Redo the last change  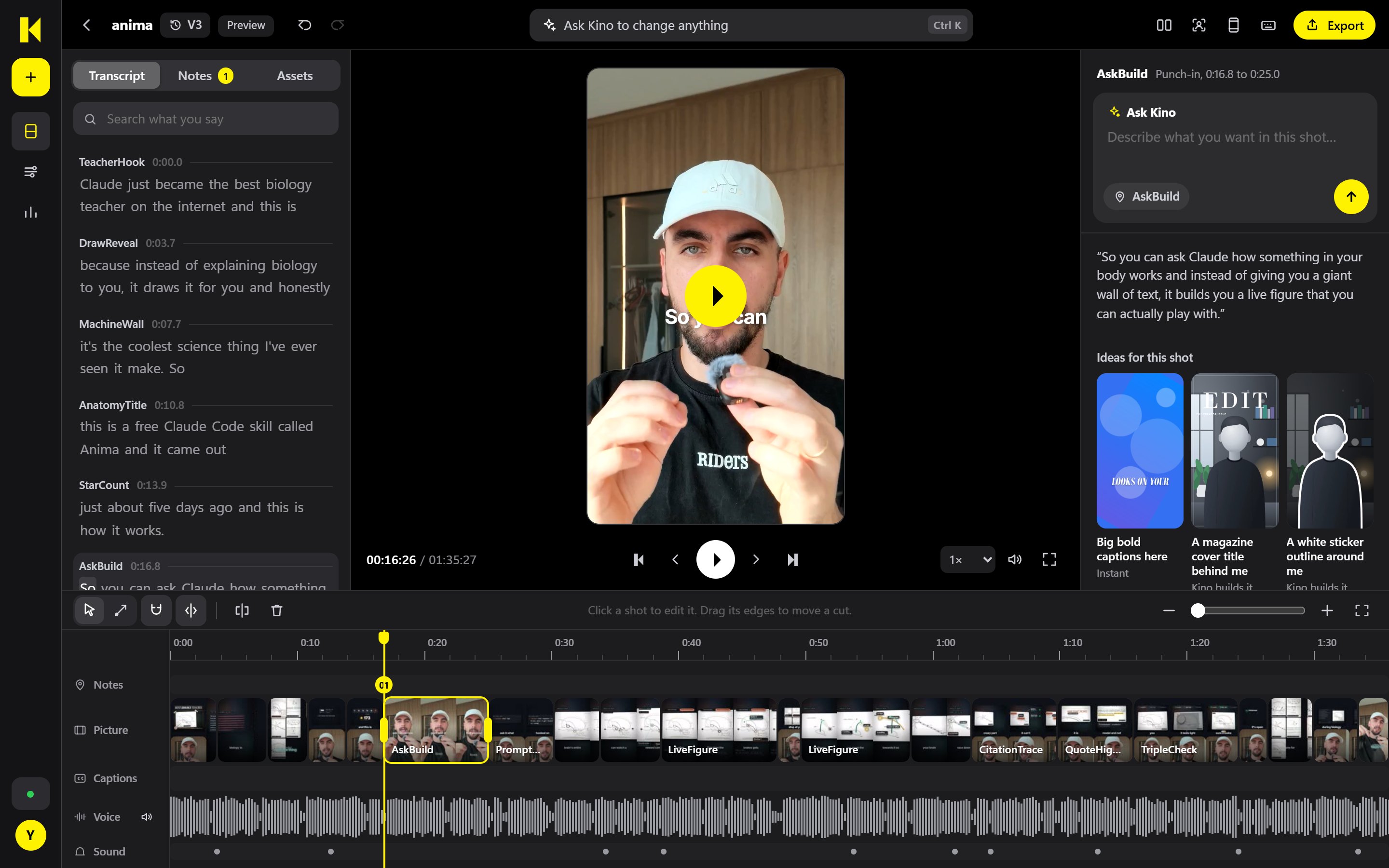[338, 25]
